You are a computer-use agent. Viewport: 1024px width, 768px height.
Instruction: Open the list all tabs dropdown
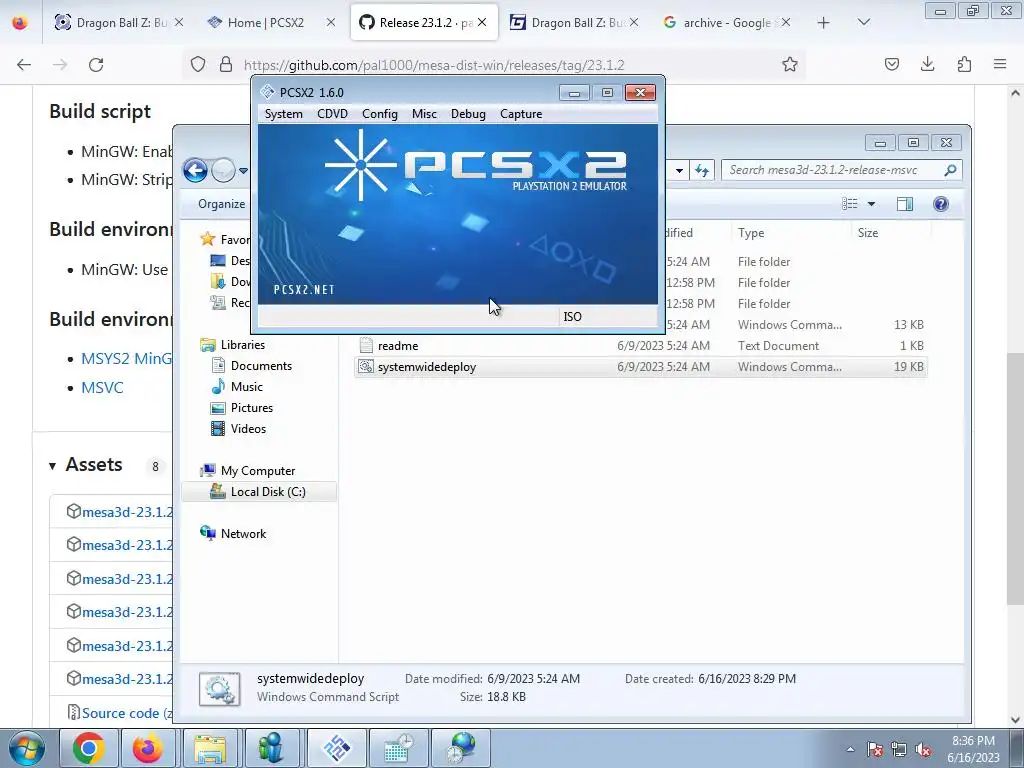tap(864, 22)
